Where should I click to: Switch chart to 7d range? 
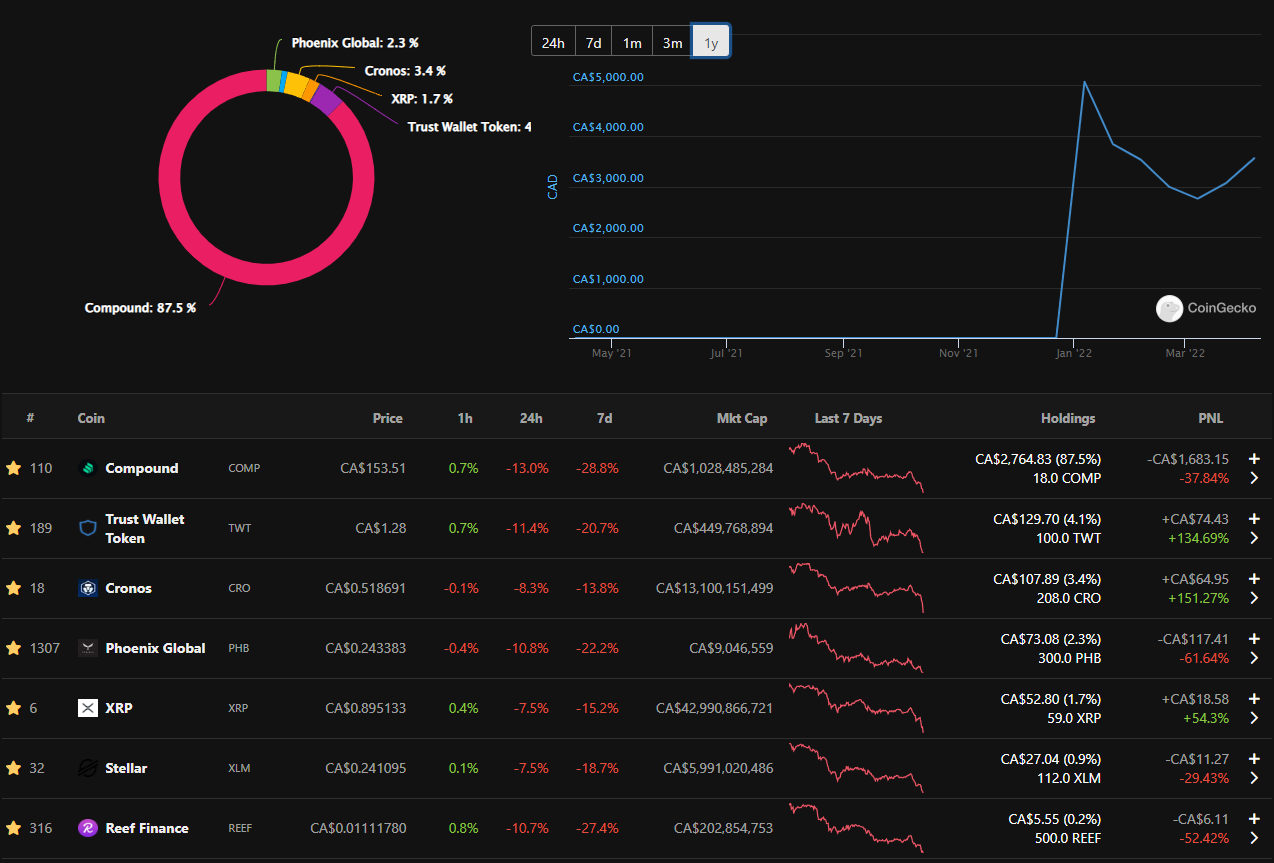(x=593, y=42)
